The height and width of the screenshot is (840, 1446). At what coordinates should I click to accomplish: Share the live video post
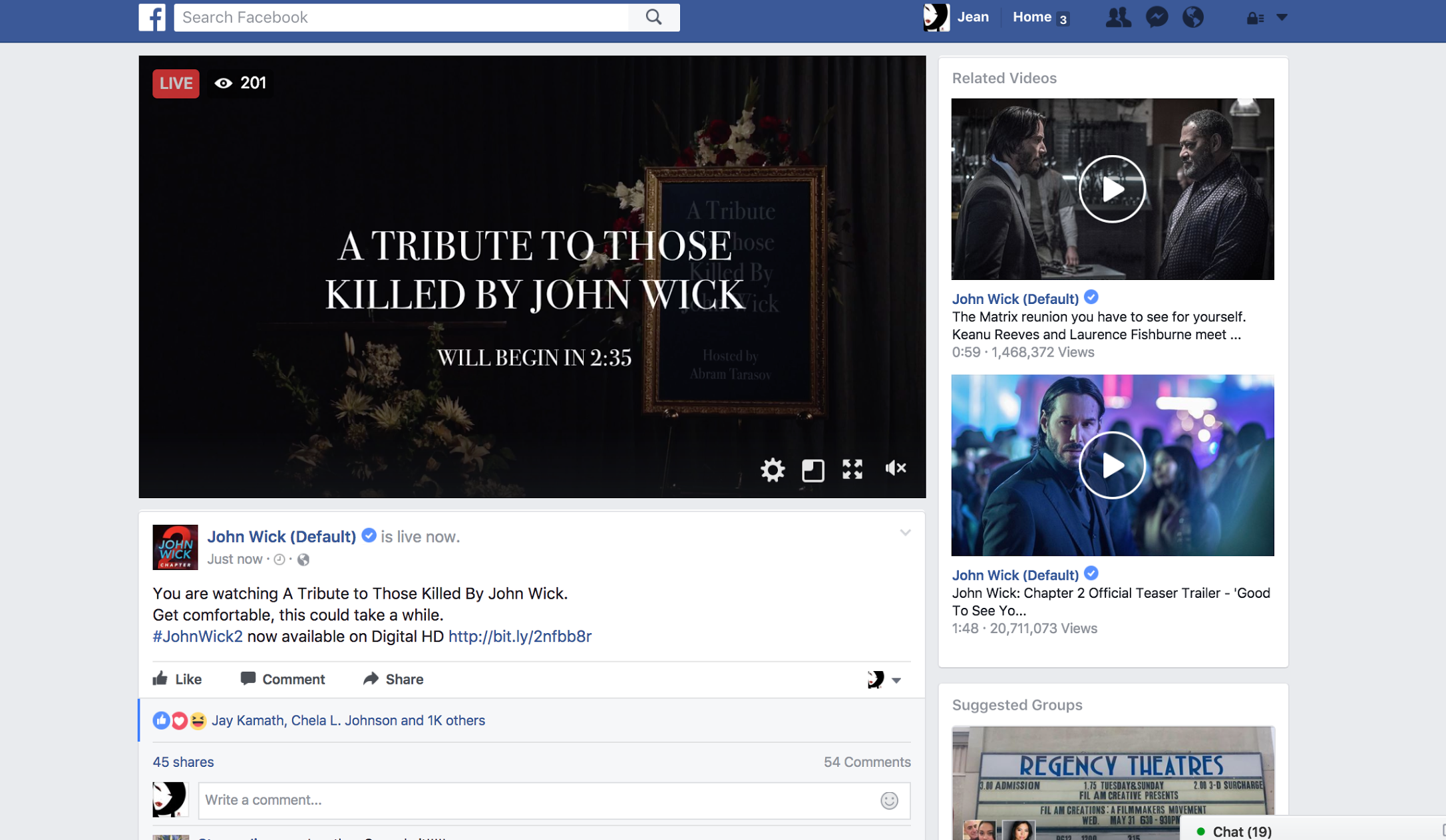pos(393,679)
